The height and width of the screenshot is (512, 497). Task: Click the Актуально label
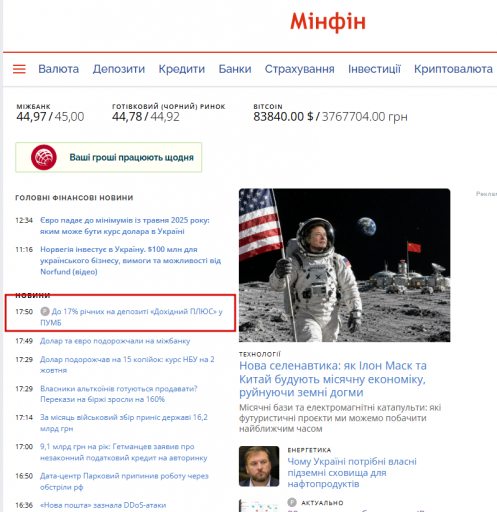coord(322,503)
